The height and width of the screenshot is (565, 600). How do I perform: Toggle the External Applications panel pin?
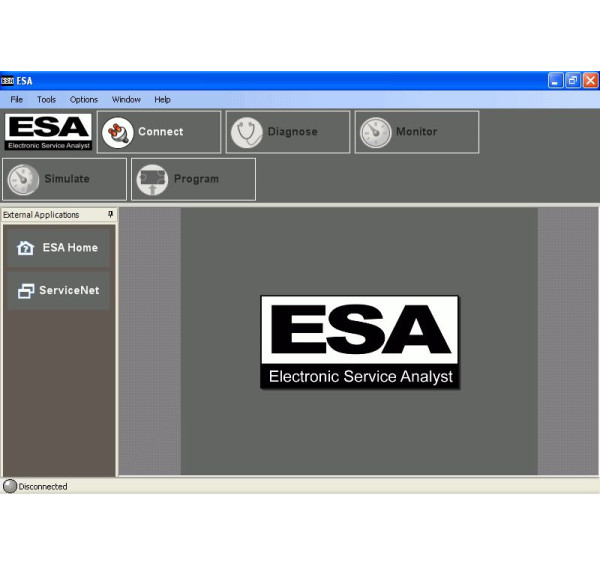pyautogui.click(x=110, y=215)
